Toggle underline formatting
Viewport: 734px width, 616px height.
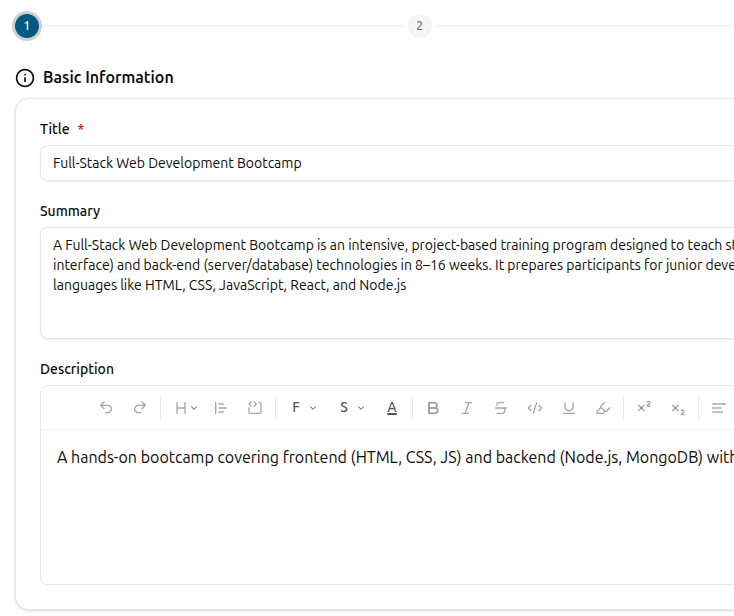click(x=569, y=408)
